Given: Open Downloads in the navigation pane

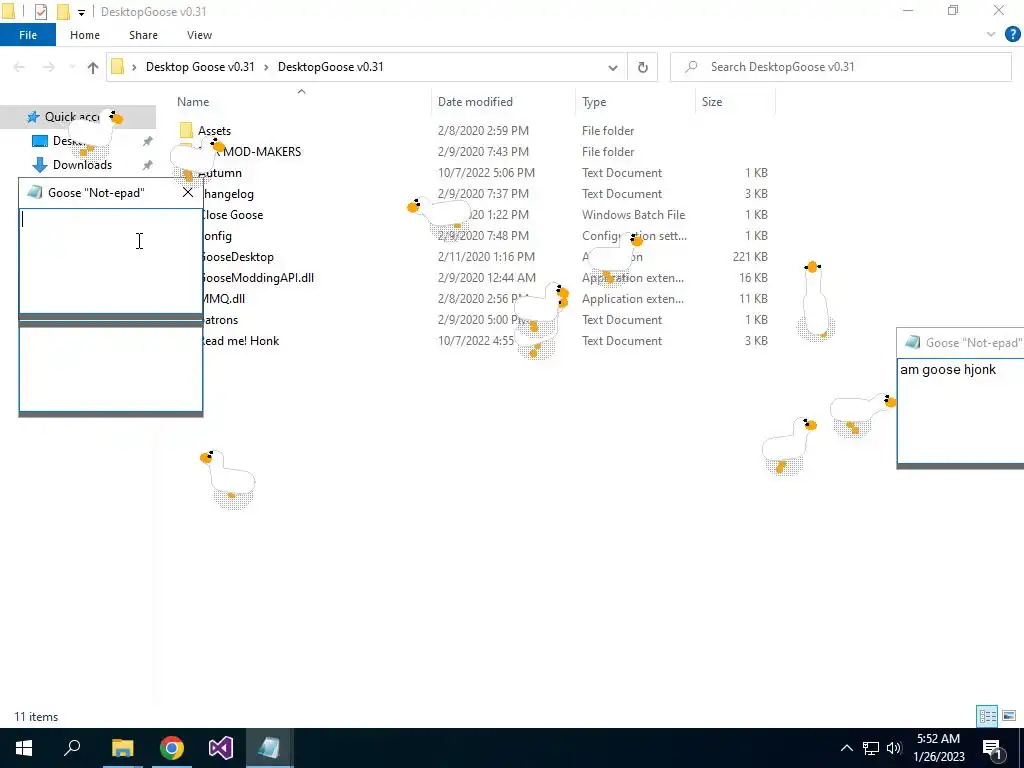Looking at the screenshot, I should click(x=82, y=165).
